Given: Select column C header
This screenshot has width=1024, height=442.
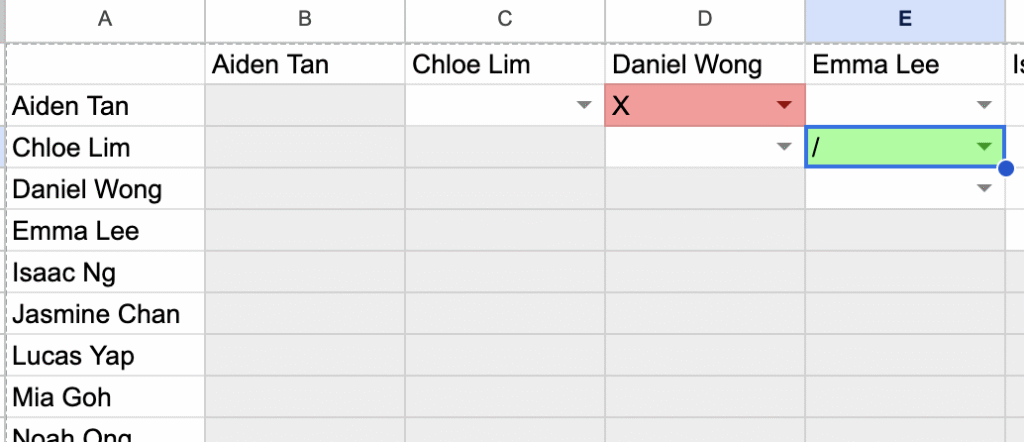Looking at the screenshot, I should [504, 20].
